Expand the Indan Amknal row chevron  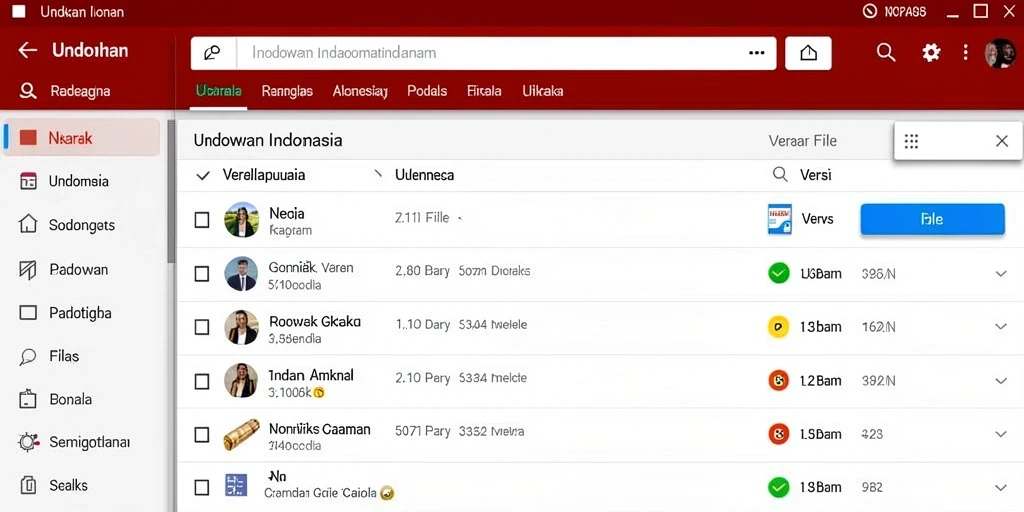tap(1000, 381)
